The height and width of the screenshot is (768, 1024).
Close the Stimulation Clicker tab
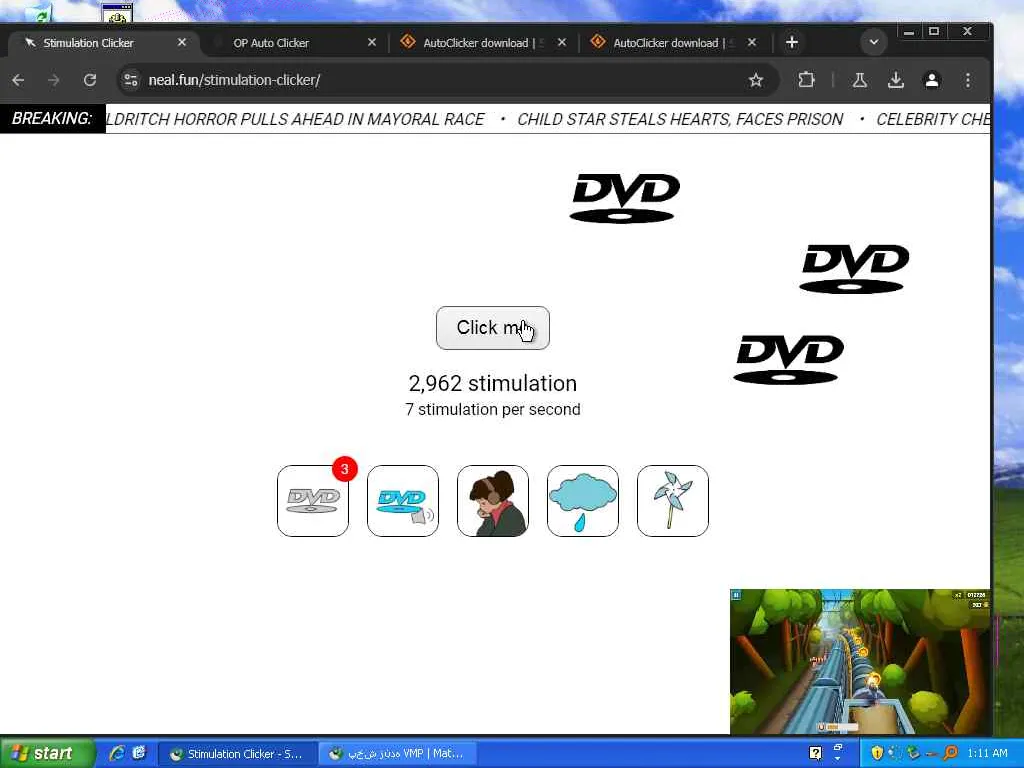[x=182, y=42]
